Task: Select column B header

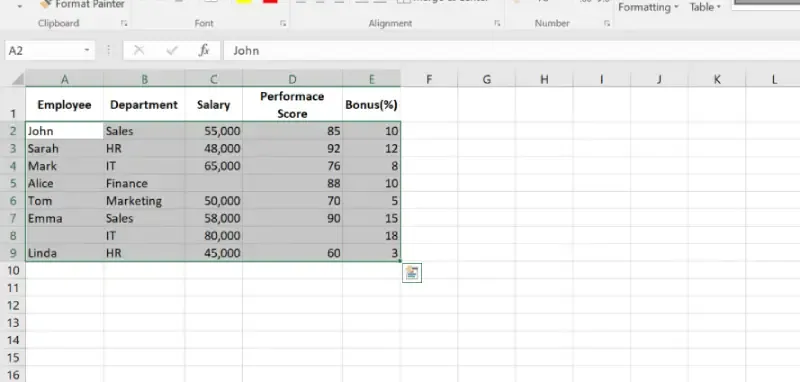Action: [x=144, y=79]
